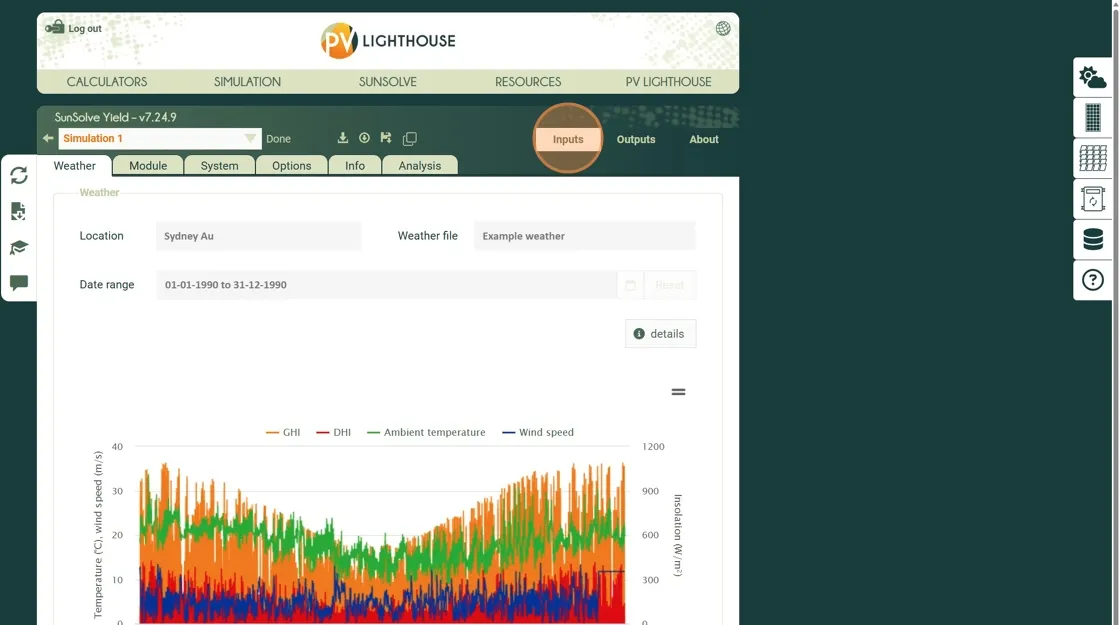The width and height of the screenshot is (1120, 625).
Task: Switch to the Module tab
Action: [148, 166]
